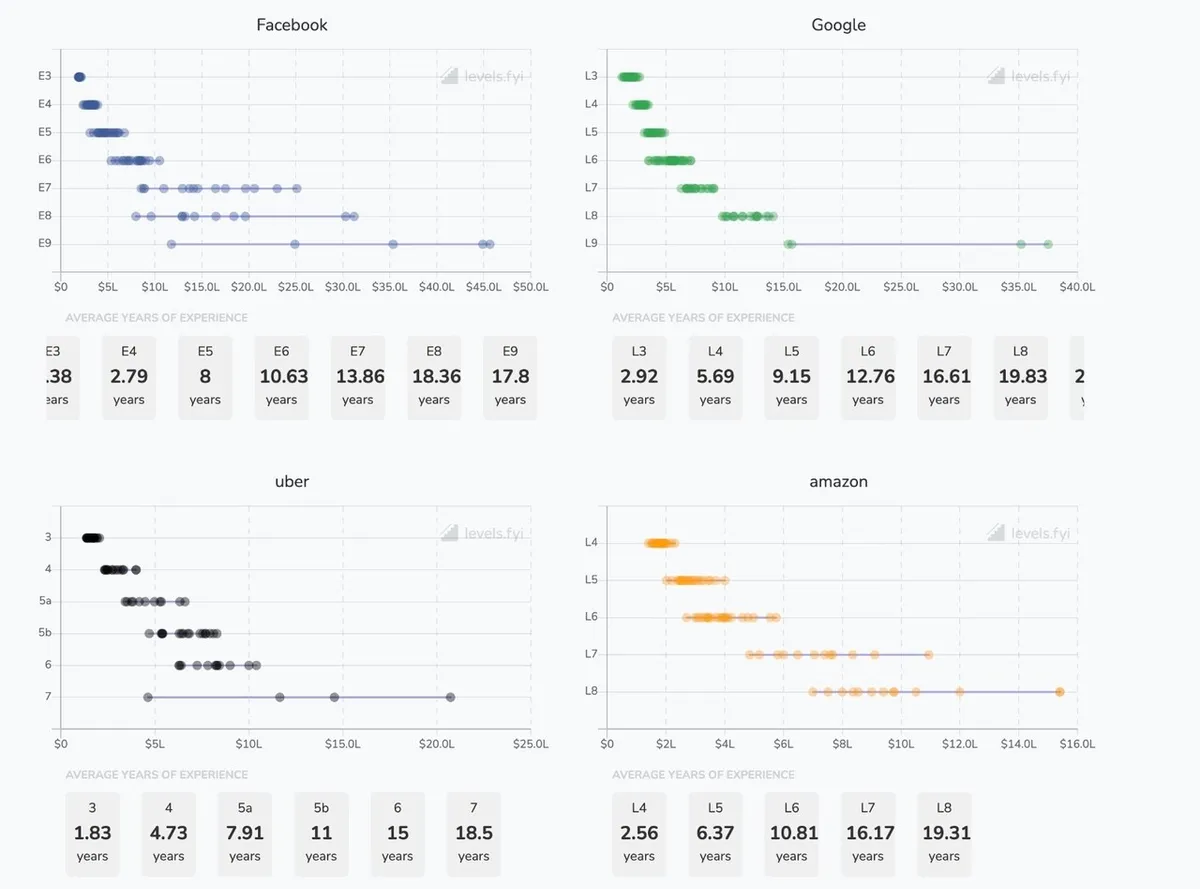Click the uber chart title
This screenshot has width=1200, height=889.
292,481
